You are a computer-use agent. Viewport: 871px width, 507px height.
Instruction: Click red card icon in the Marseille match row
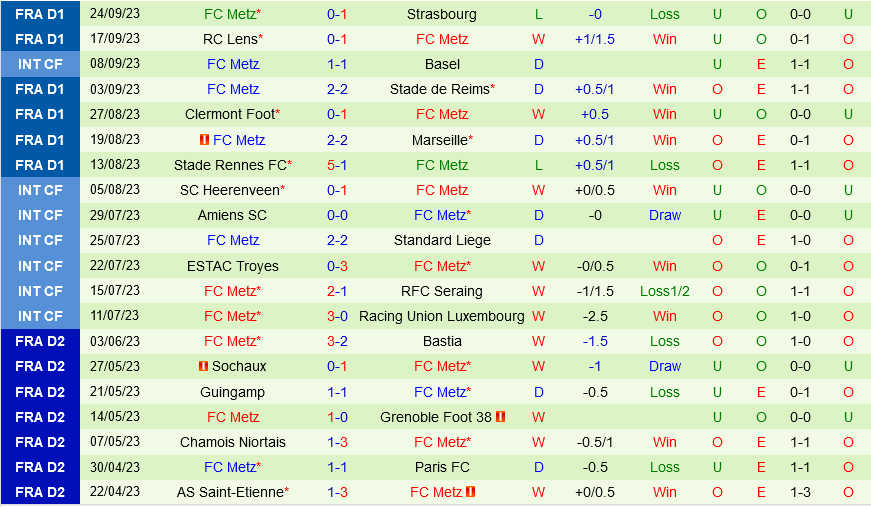pos(205,140)
